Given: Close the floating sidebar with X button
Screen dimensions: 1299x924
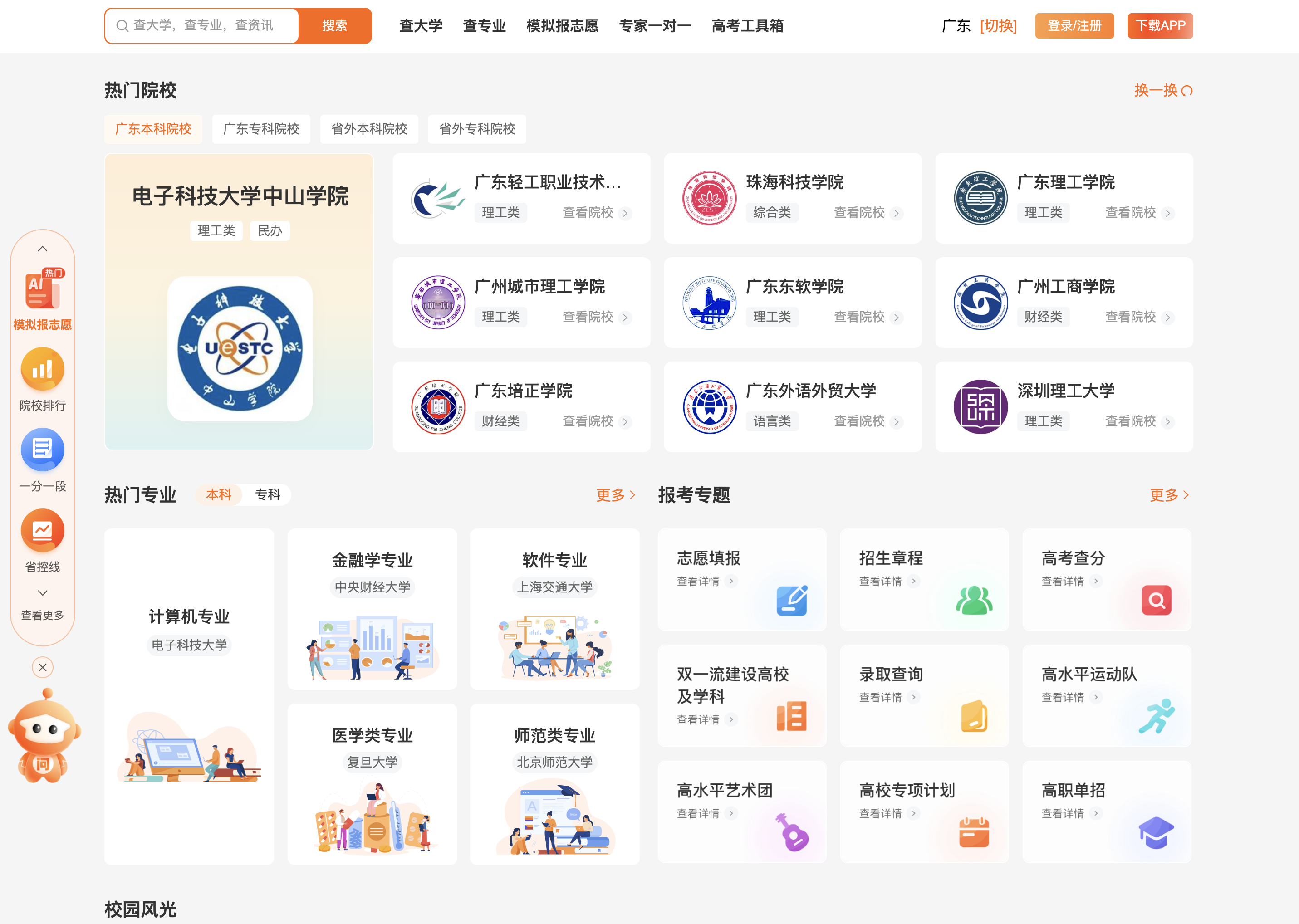Looking at the screenshot, I should click(43, 667).
